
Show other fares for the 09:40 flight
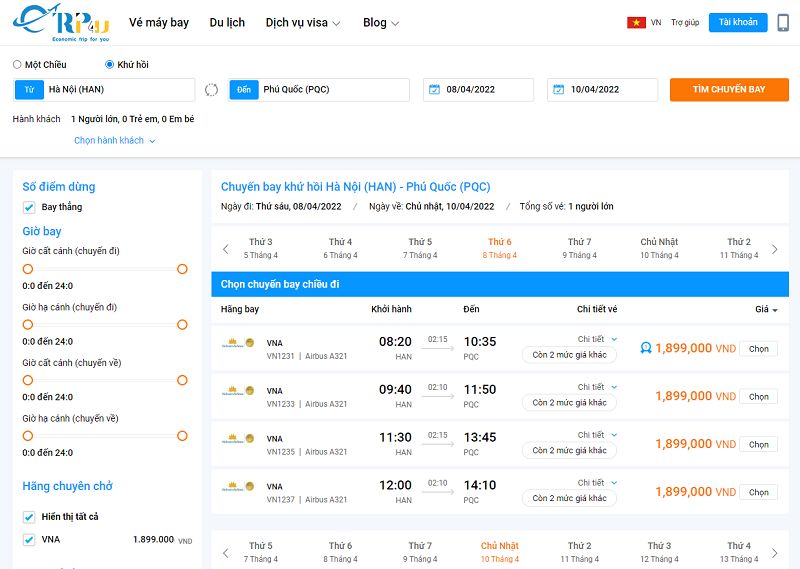pyautogui.click(x=569, y=403)
